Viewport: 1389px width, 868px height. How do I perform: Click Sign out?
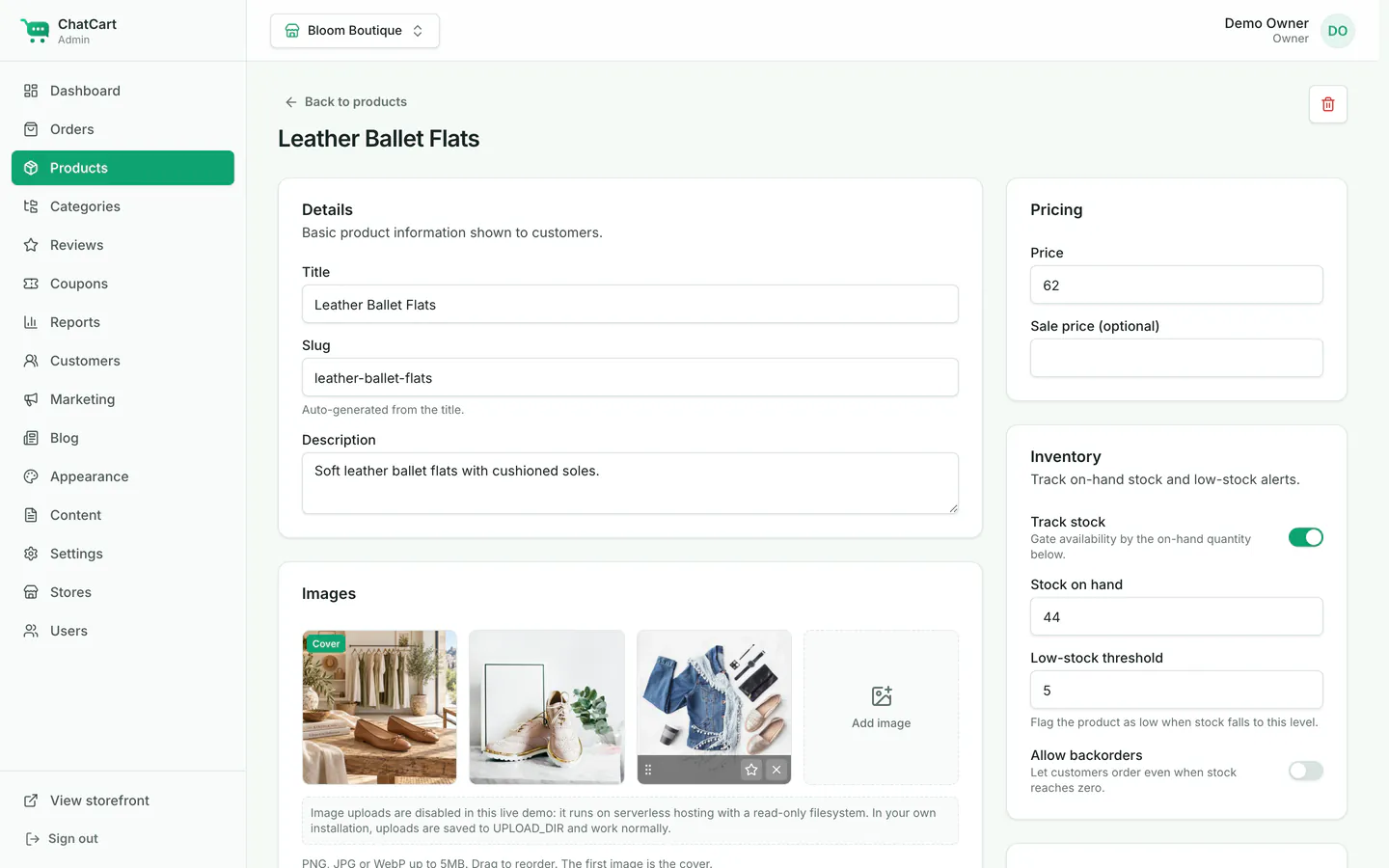62,839
